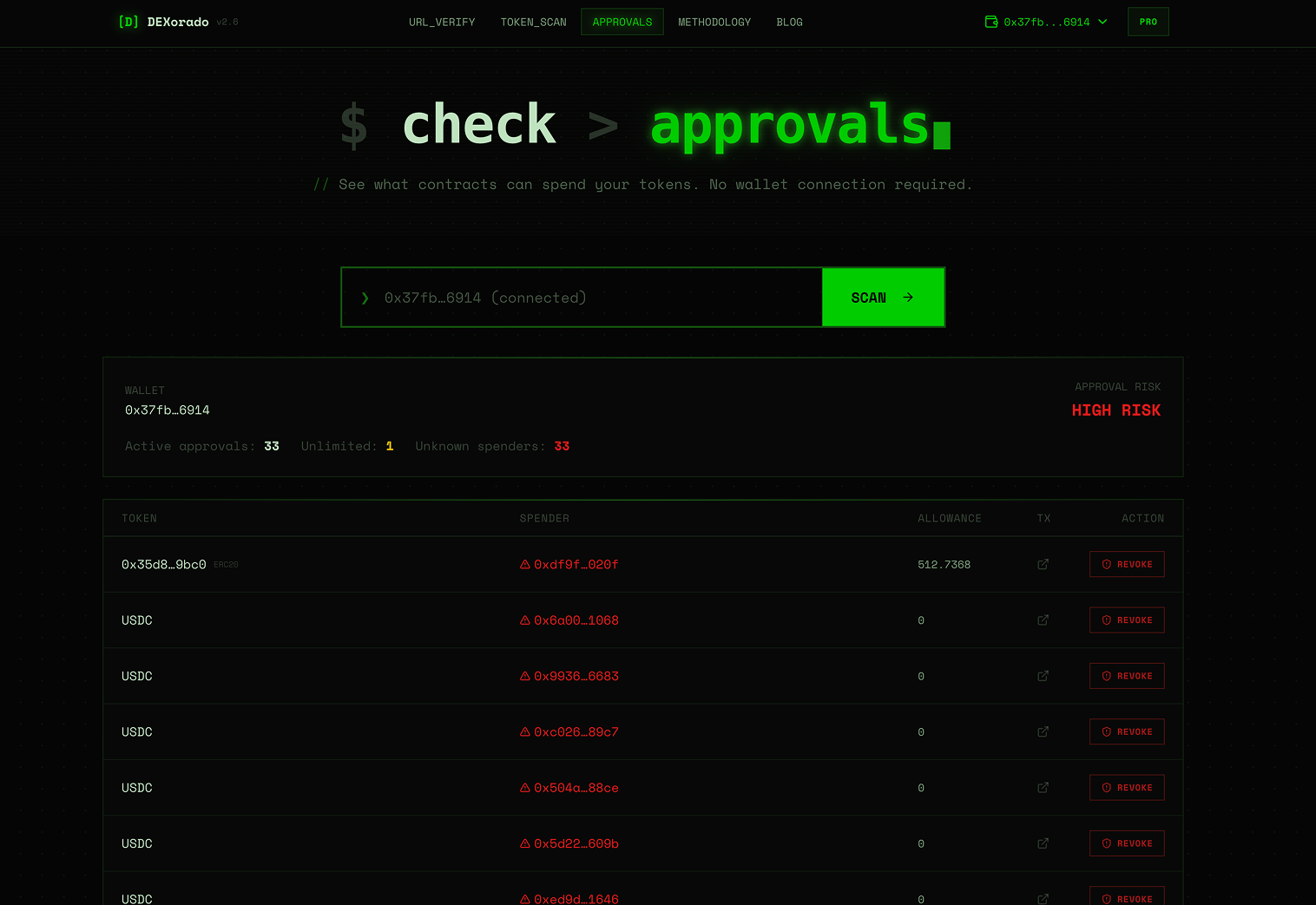Click the spender link 0xdf9f…020f
The height and width of the screenshot is (905, 1316).
click(x=577, y=564)
